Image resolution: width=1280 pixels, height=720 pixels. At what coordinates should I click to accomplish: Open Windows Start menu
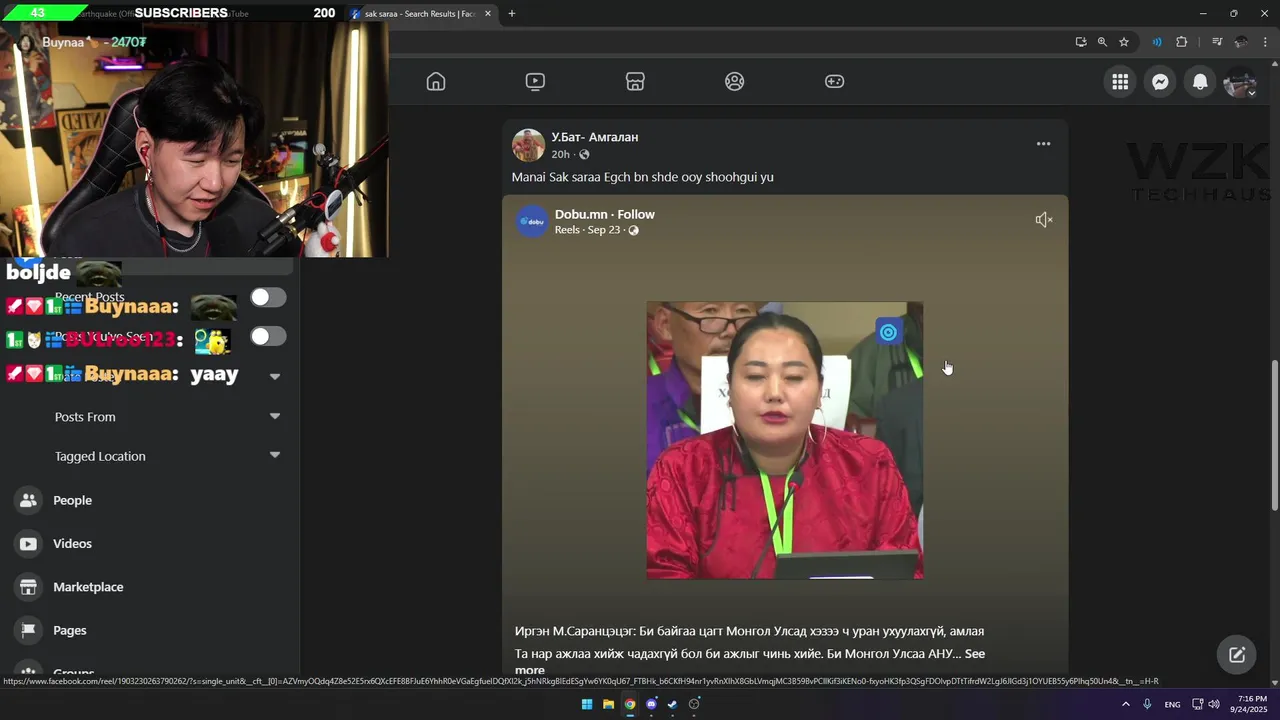tap(587, 704)
